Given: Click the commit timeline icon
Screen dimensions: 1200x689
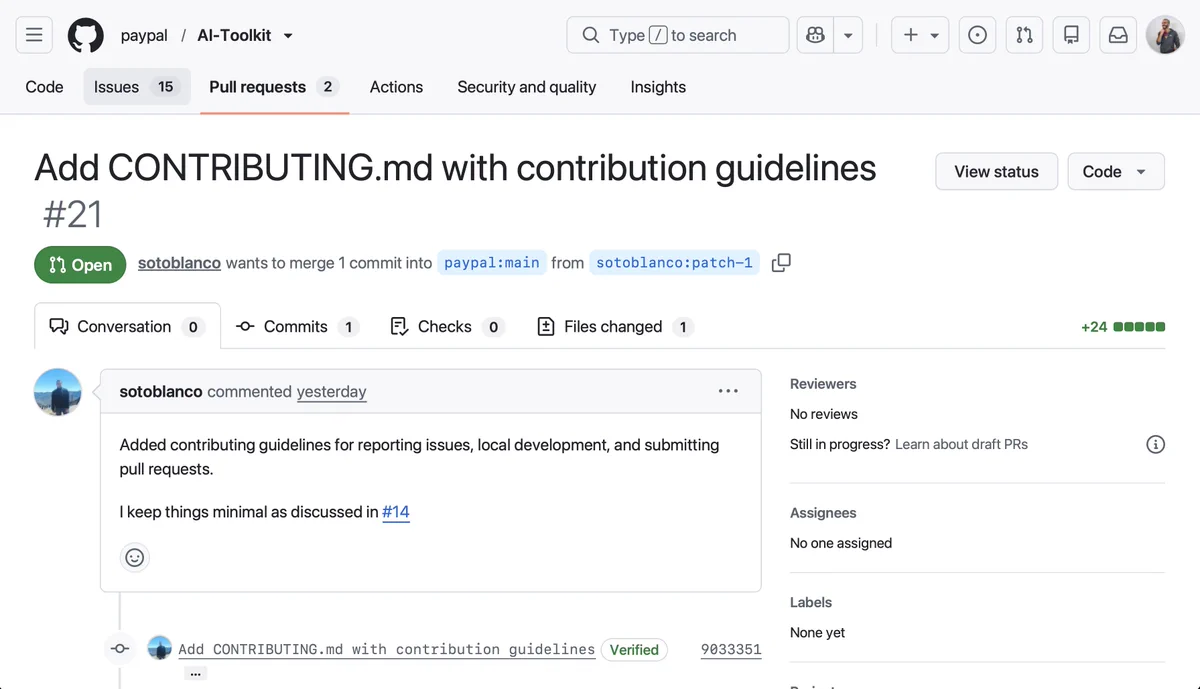Looking at the screenshot, I should 120,648.
